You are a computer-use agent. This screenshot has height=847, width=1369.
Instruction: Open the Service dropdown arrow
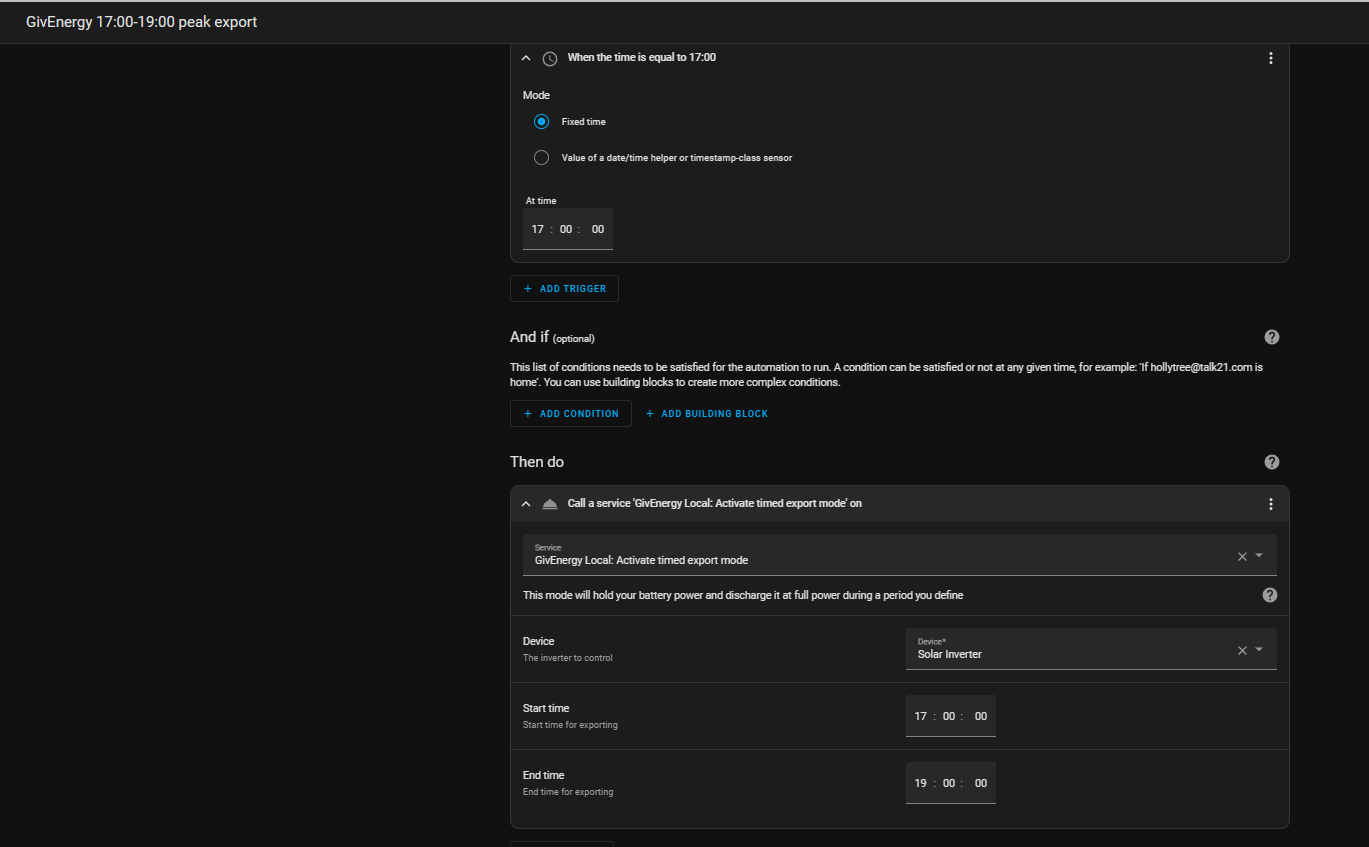[x=1259, y=556]
